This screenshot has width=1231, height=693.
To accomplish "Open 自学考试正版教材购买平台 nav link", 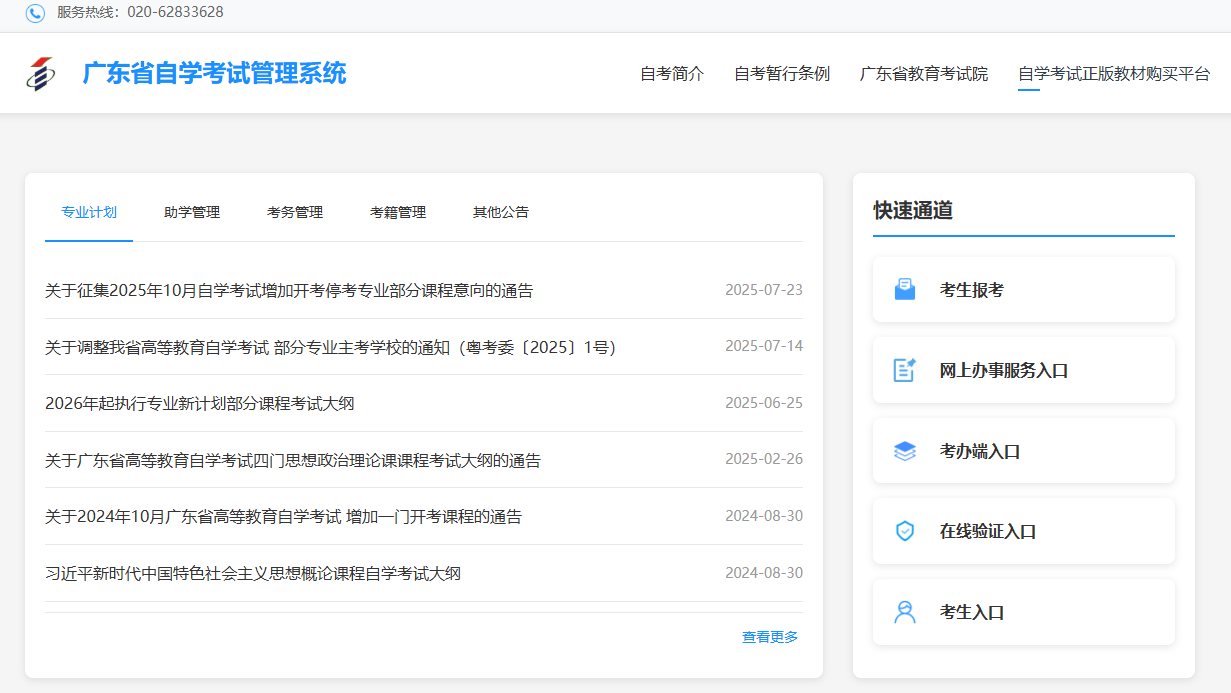I will [x=1114, y=74].
